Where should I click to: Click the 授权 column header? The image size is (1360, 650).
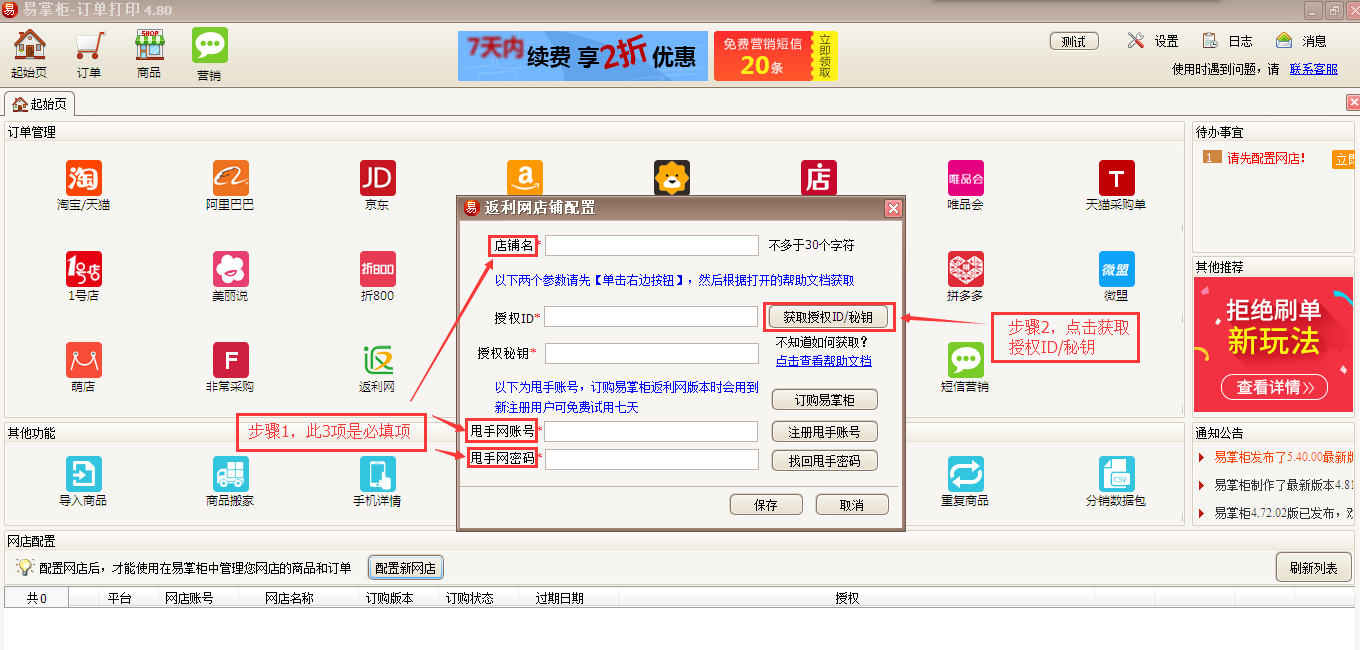coord(847,598)
